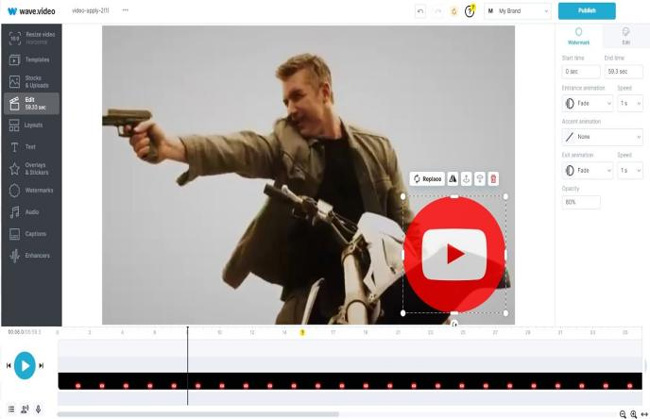The image size is (650, 419).
Task: Click the anchor icon on watermark toolbar
Action: click(466, 179)
